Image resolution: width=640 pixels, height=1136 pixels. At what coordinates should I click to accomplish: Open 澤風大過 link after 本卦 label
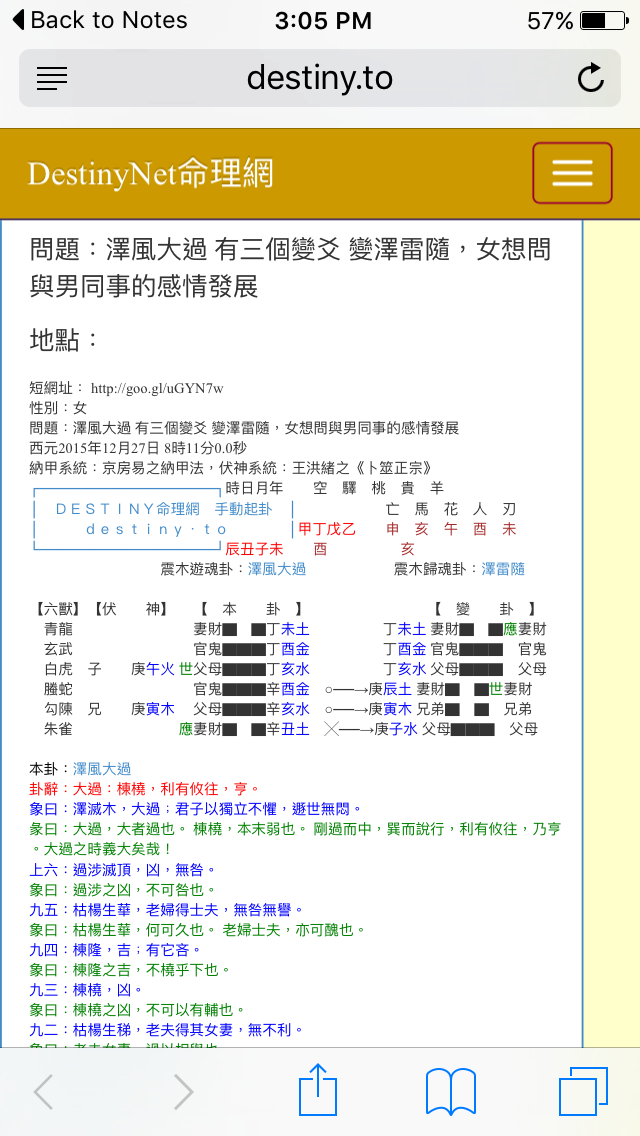coord(102,769)
